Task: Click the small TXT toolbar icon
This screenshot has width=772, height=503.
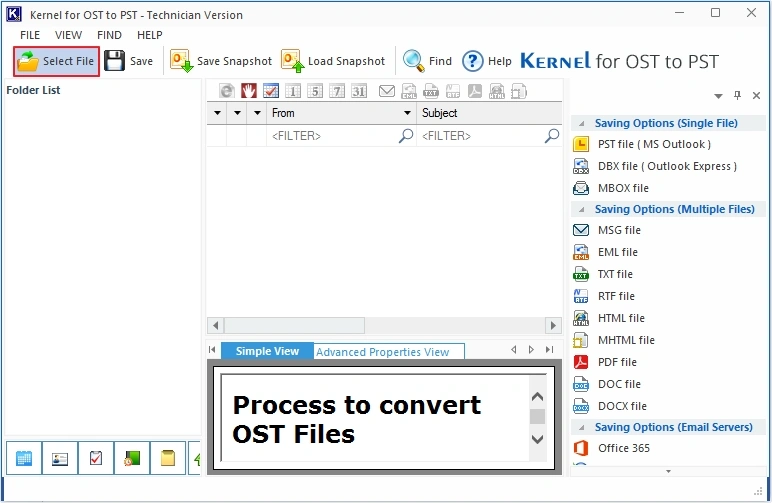Action: [431, 91]
